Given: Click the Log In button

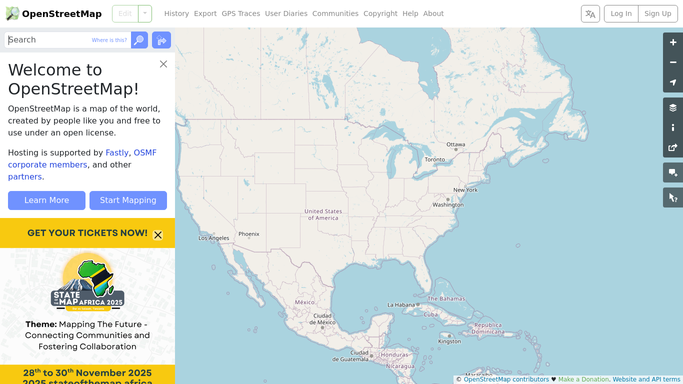Looking at the screenshot, I should (621, 14).
